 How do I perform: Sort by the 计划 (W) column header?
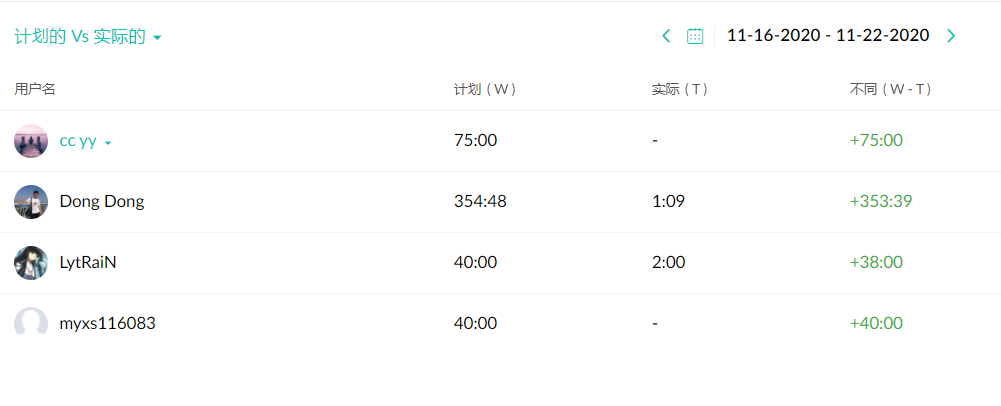[485, 89]
